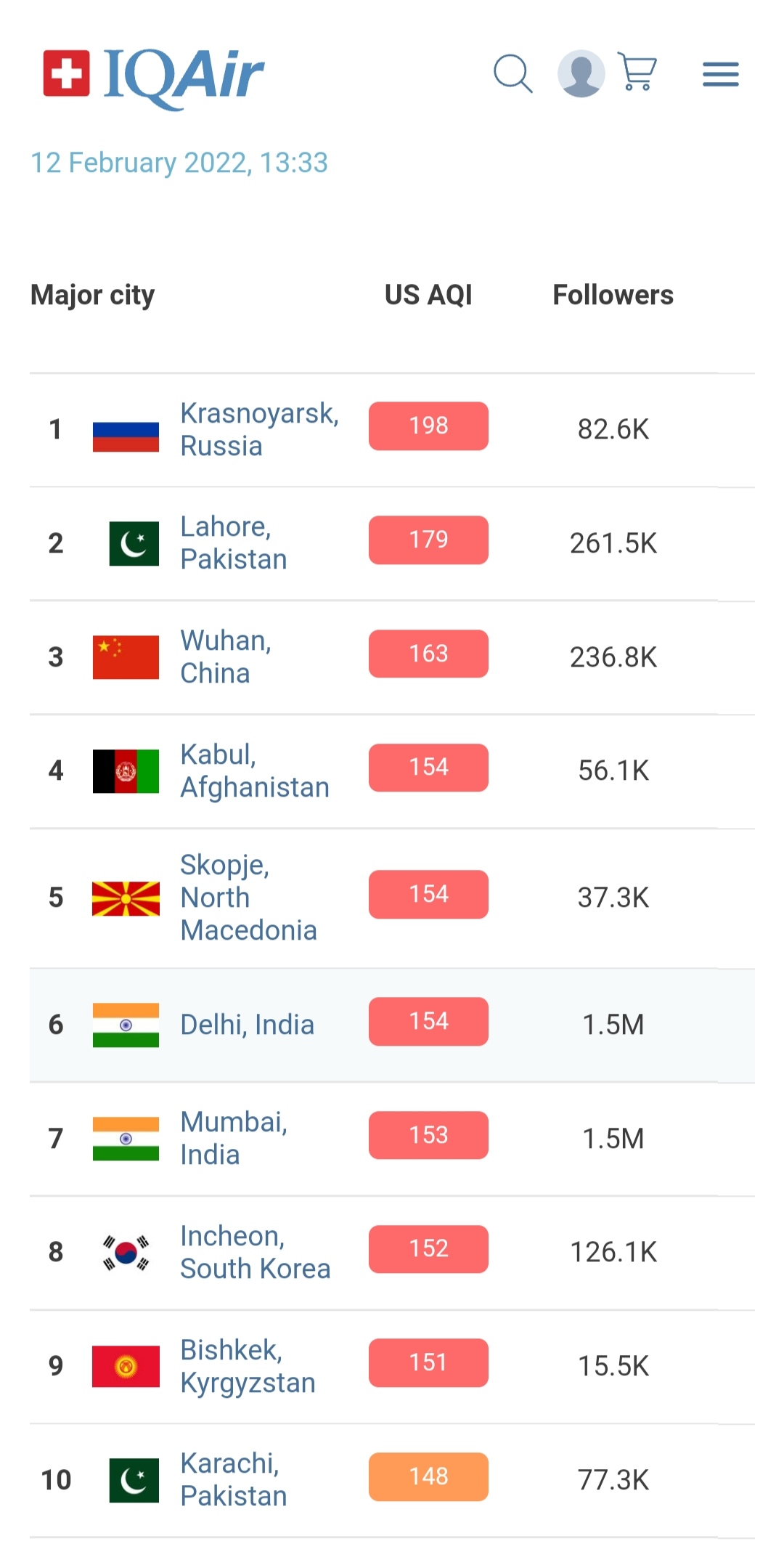The height and width of the screenshot is (1549, 784).
Task: Select the South Korea flag icon
Action: 126,1253
